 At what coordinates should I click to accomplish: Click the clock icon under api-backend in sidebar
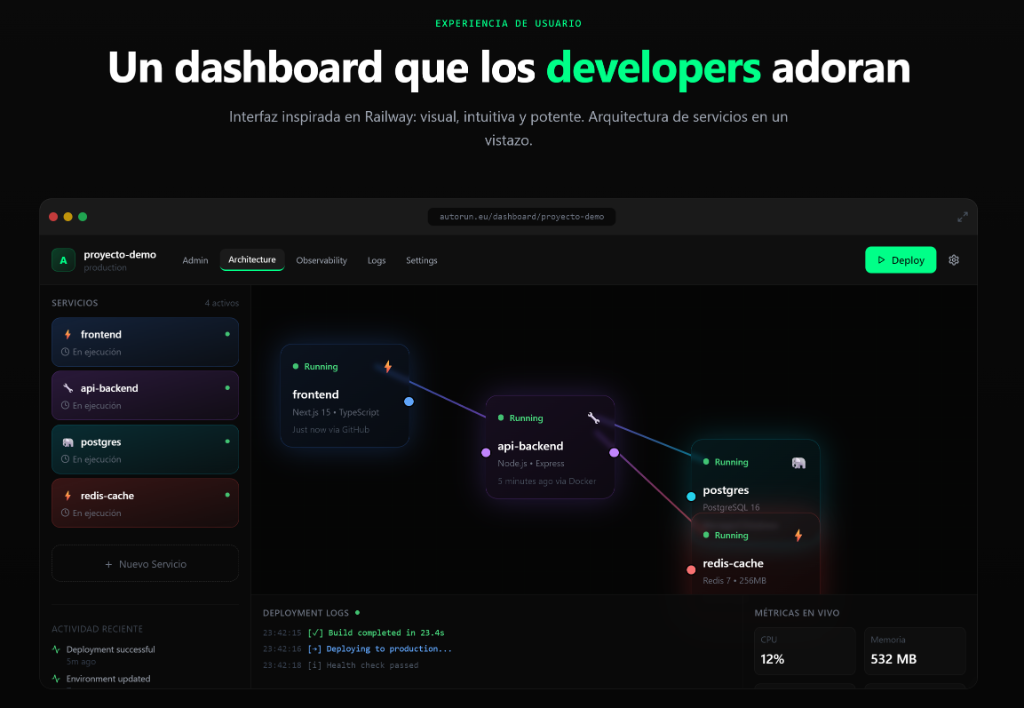[x=65, y=406]
